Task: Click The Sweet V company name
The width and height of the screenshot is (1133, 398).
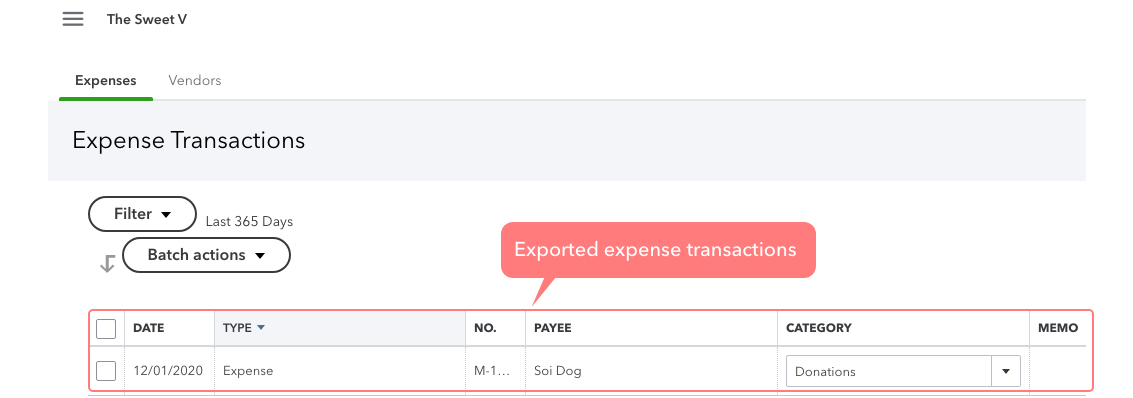Action: (147, 20)
